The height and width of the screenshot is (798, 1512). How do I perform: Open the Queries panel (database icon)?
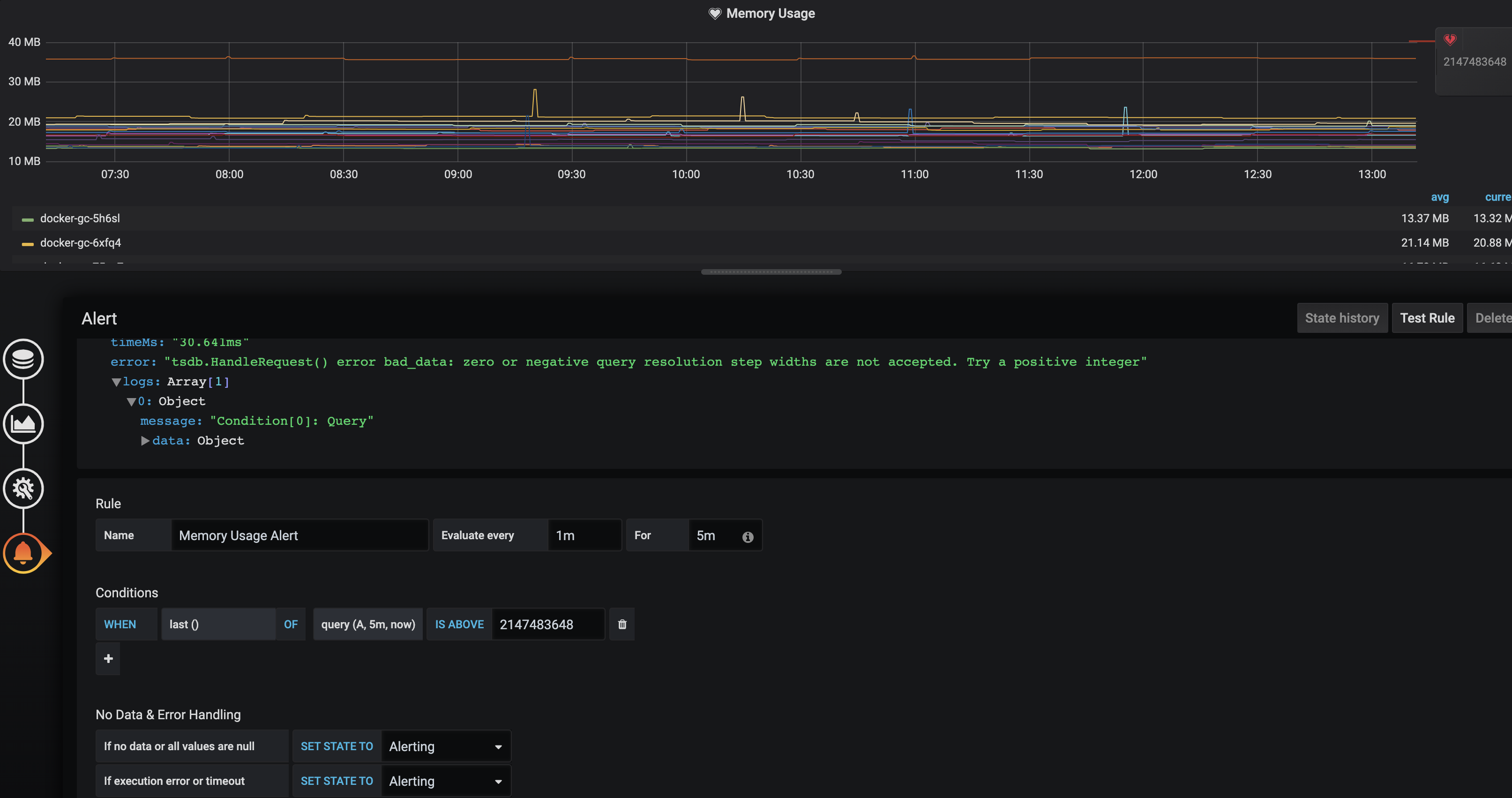(23, 359)
